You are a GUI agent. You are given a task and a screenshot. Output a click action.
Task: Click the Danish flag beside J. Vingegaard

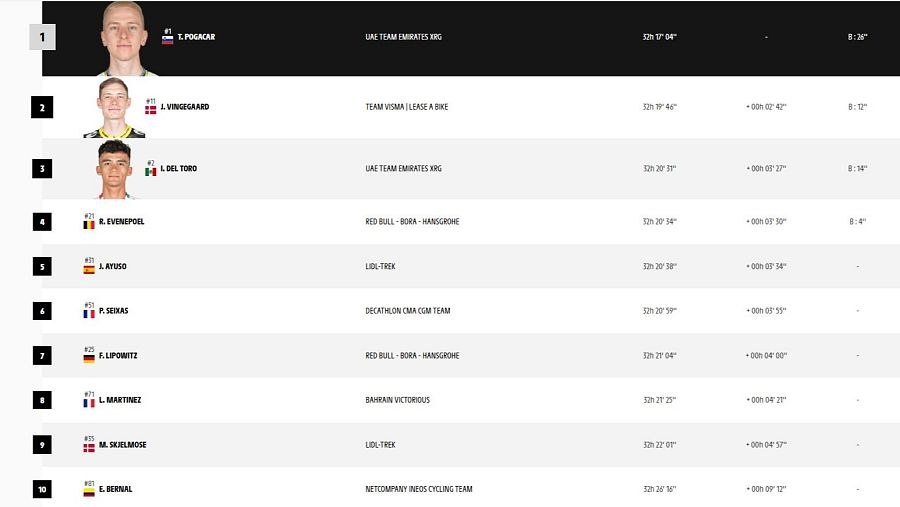150,110
